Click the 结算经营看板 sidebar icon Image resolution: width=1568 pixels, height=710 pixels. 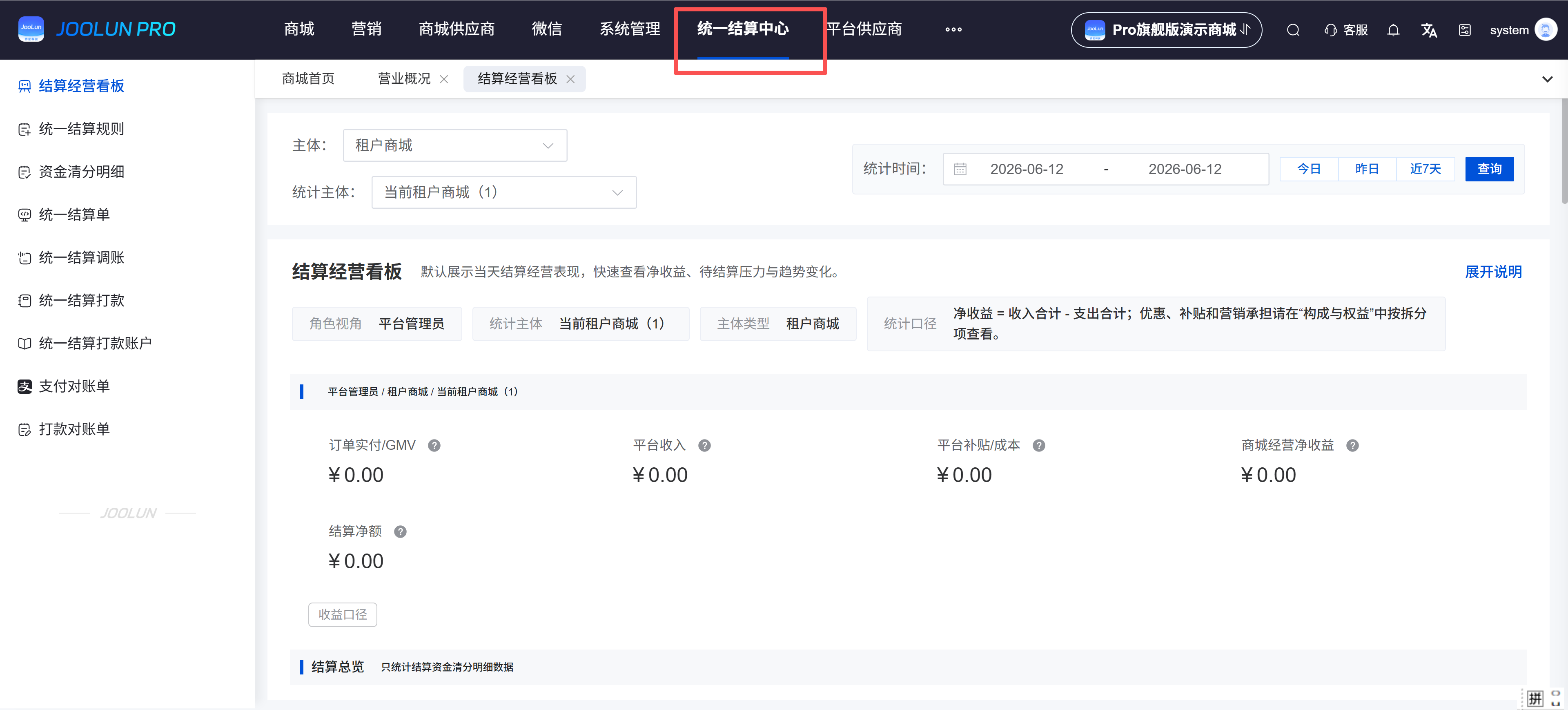[24, 86]
